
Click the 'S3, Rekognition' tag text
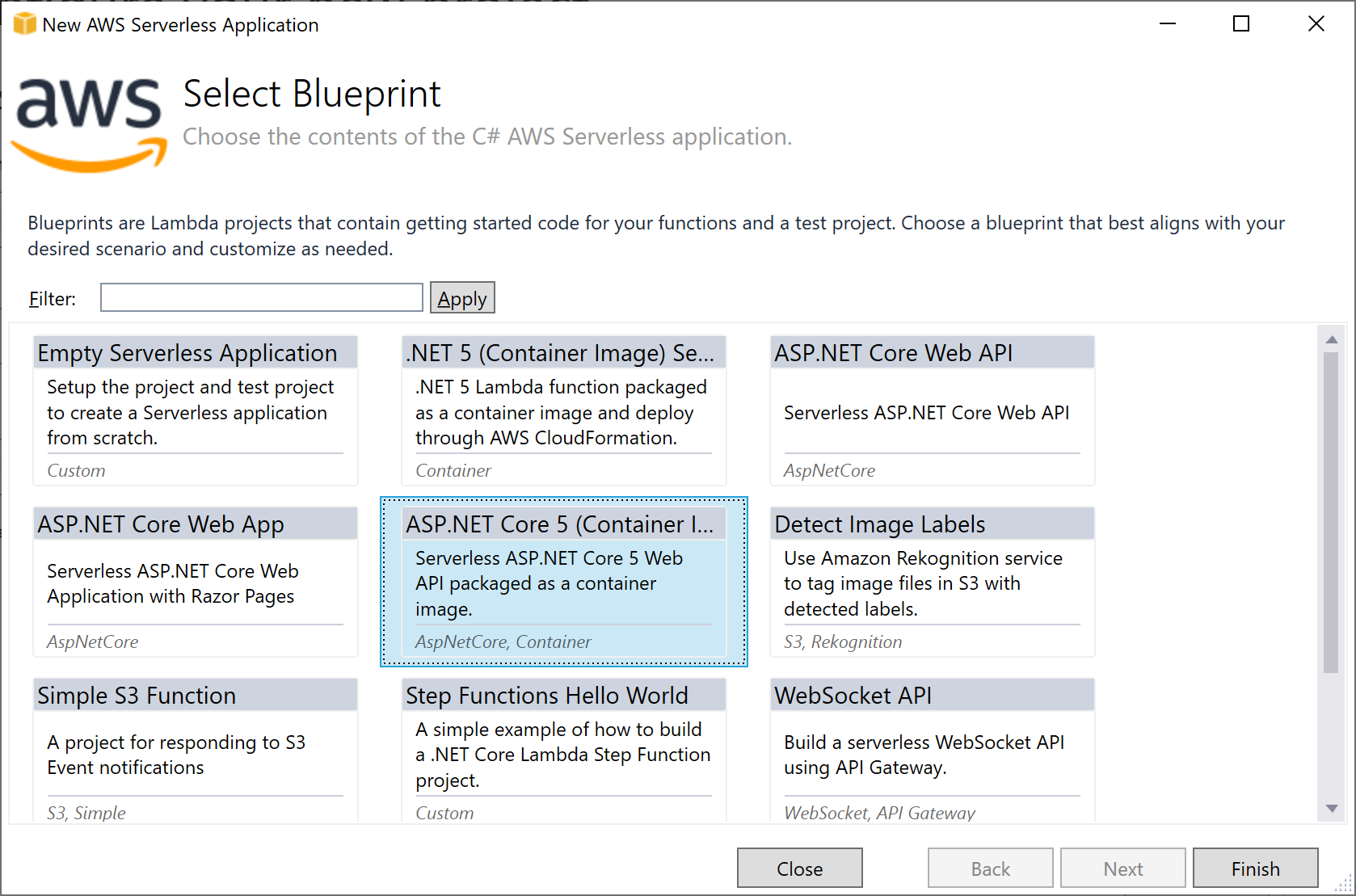(x=843, y=642)
